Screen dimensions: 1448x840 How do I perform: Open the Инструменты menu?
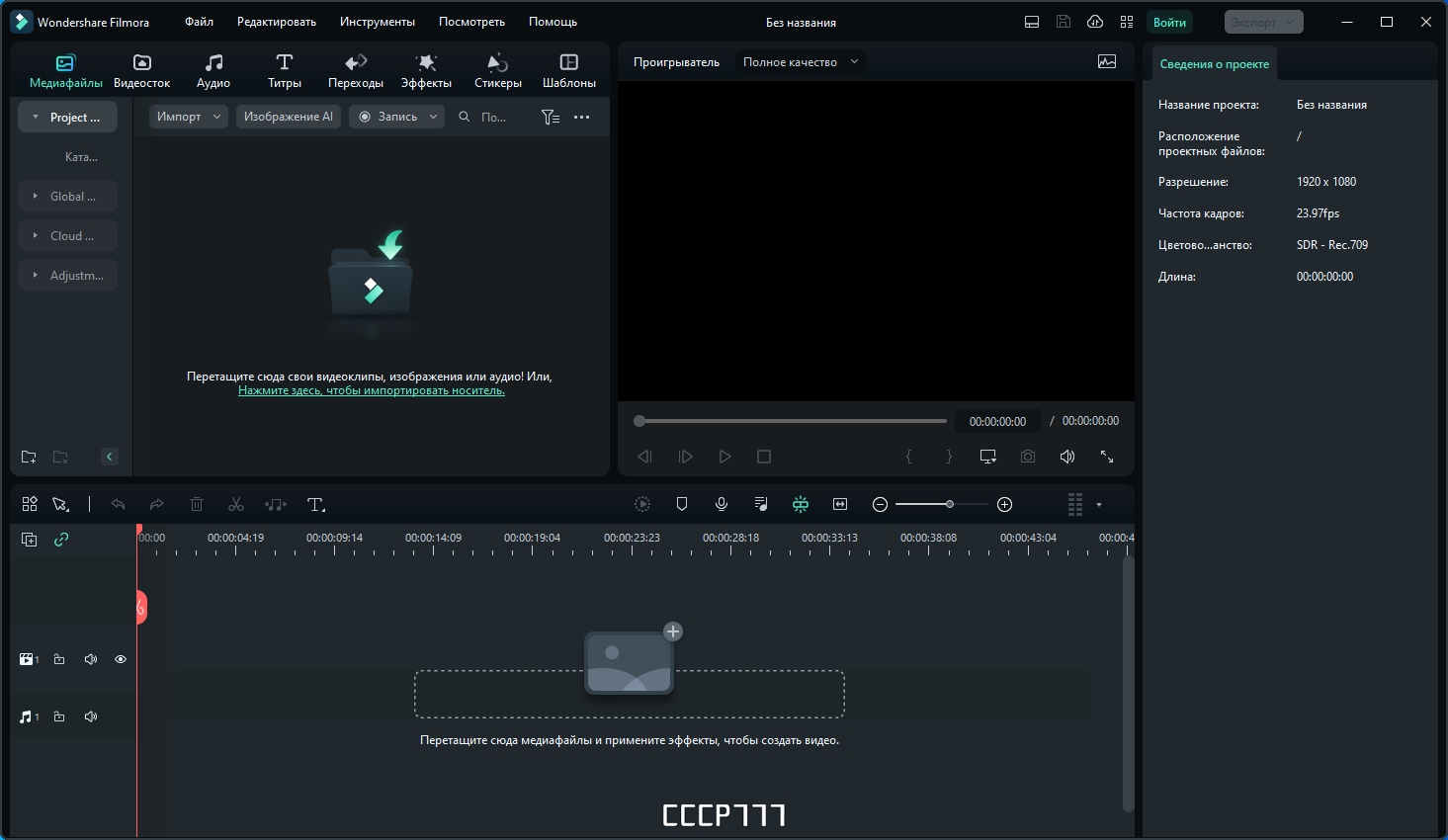pyautogui.click(x=378, y=22)
